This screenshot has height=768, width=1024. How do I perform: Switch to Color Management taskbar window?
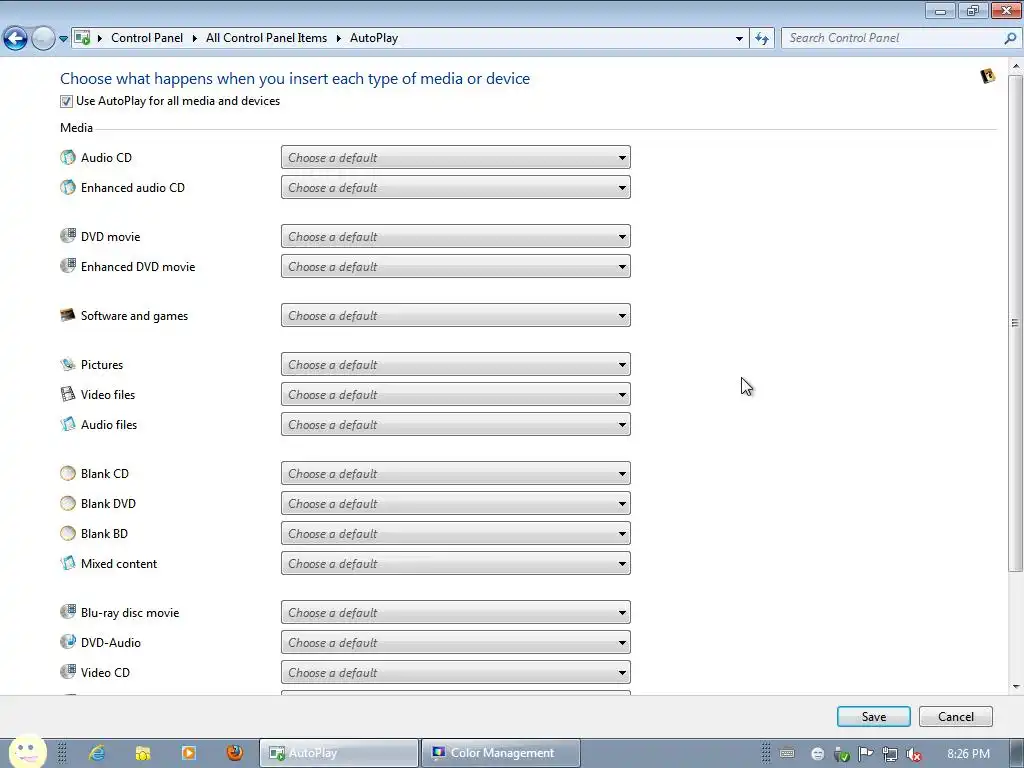501,753
